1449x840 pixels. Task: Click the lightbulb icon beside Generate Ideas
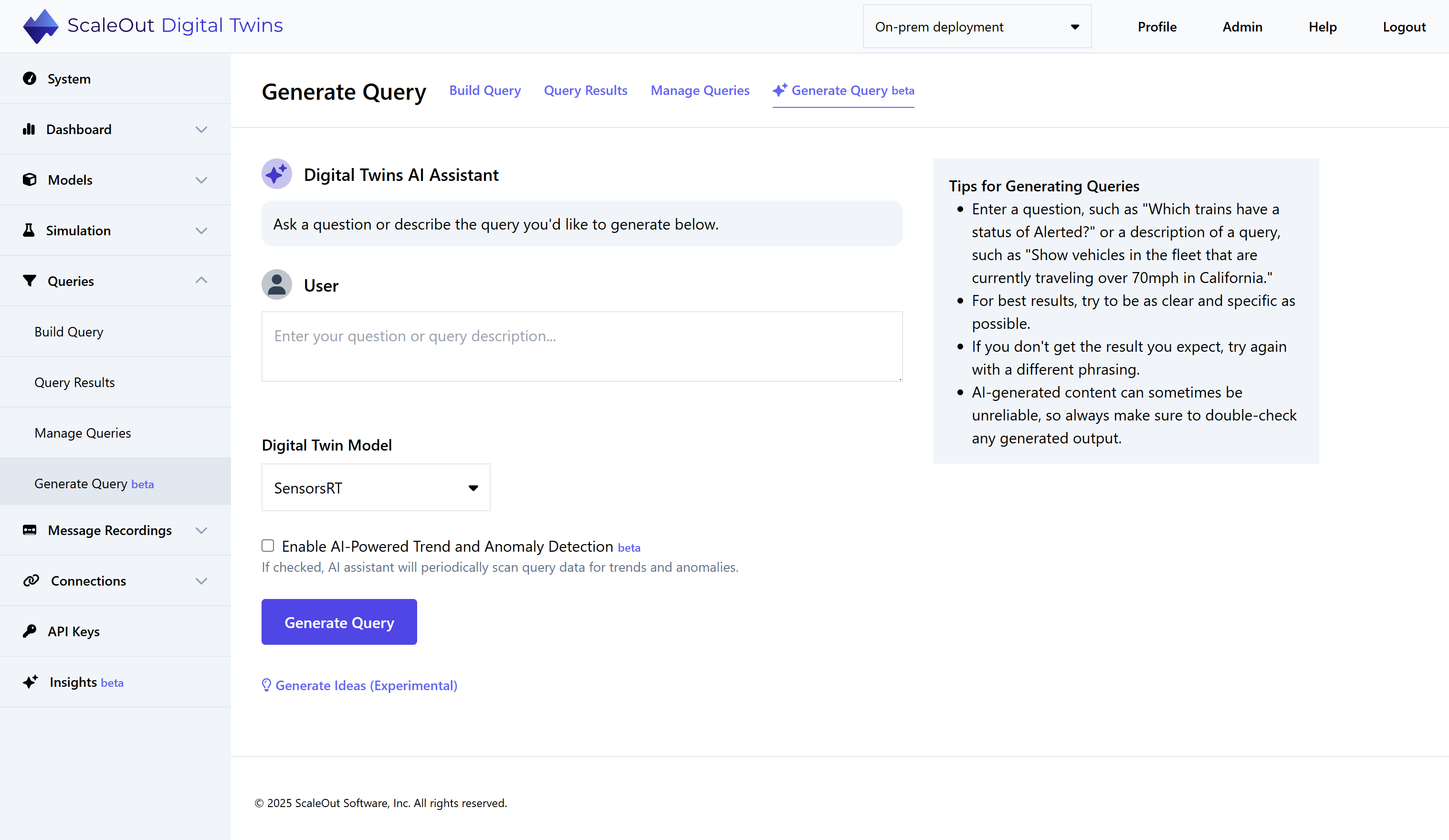[x=266, y=685]
